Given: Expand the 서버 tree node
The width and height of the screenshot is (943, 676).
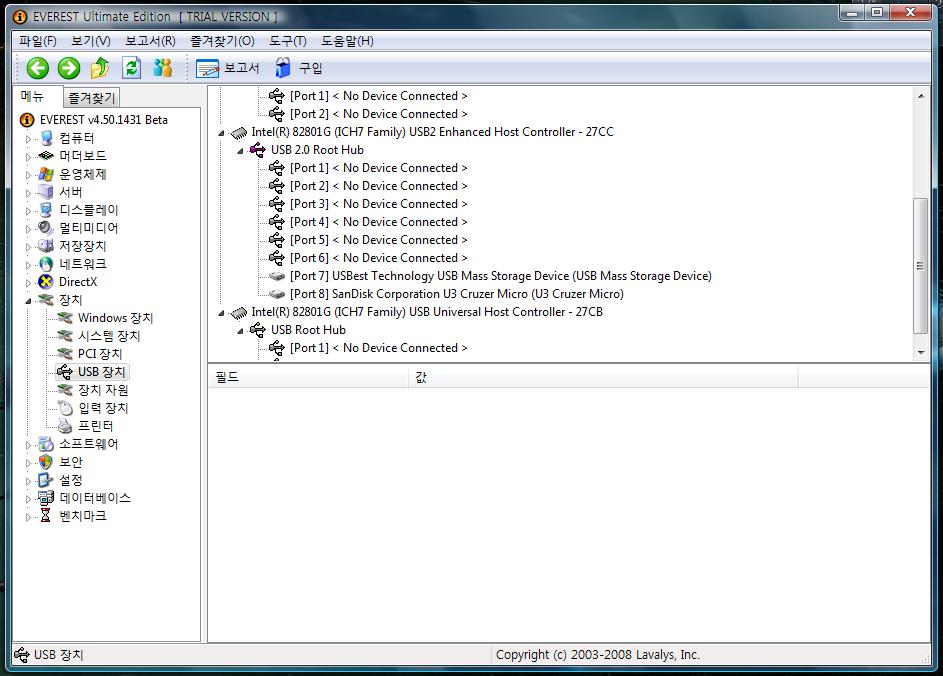Looking at the screenshot, I should tap(28, 193).
